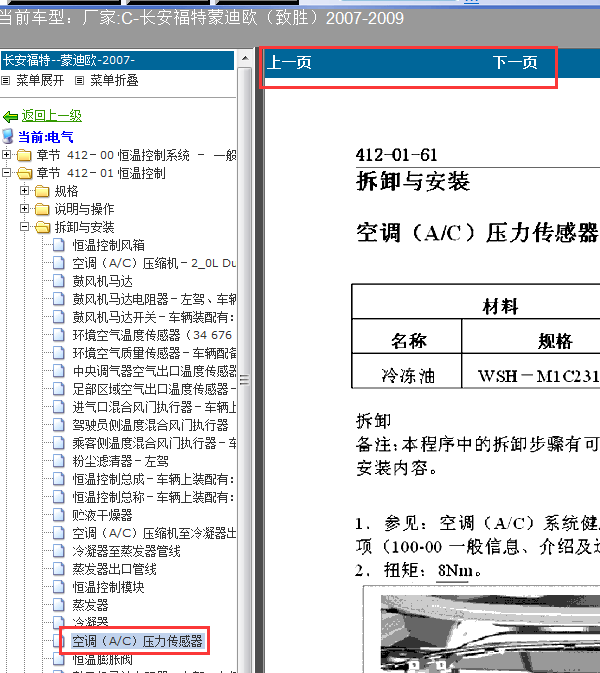
Task: Expand chapter 412-00 恒温控制系统 node
Action: 6,155
